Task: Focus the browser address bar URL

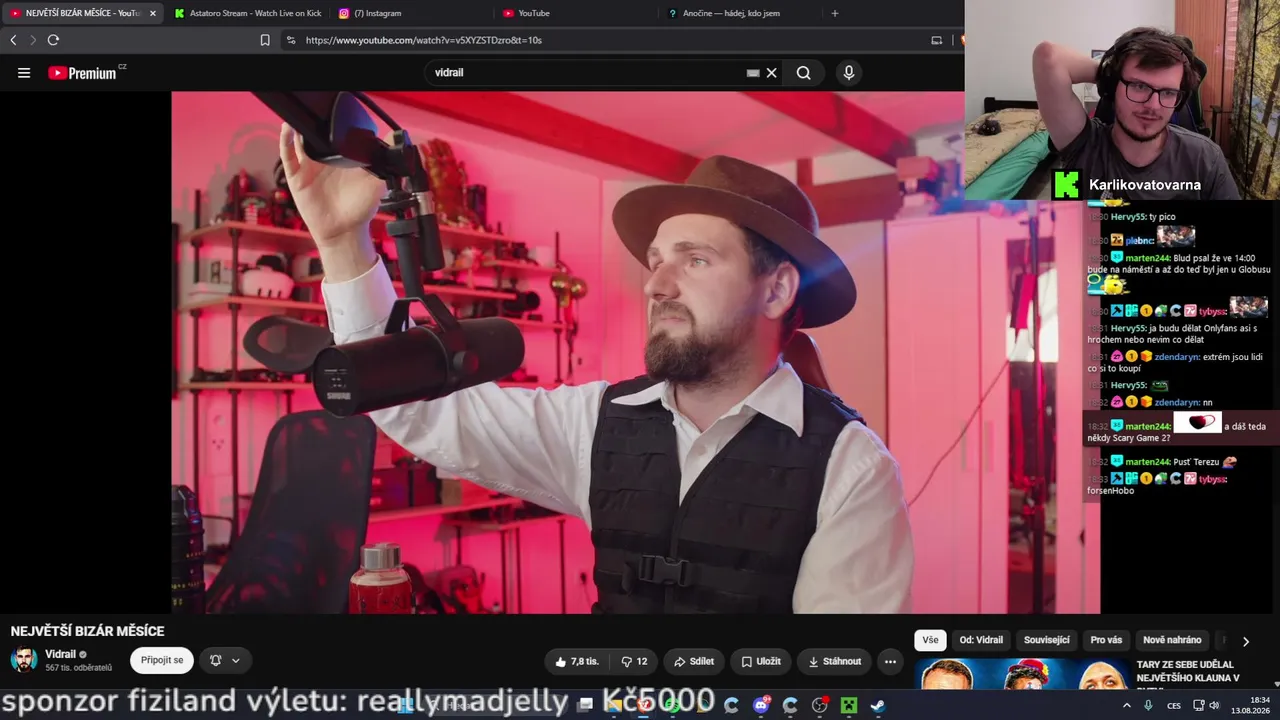Action: tap(424, 40)
